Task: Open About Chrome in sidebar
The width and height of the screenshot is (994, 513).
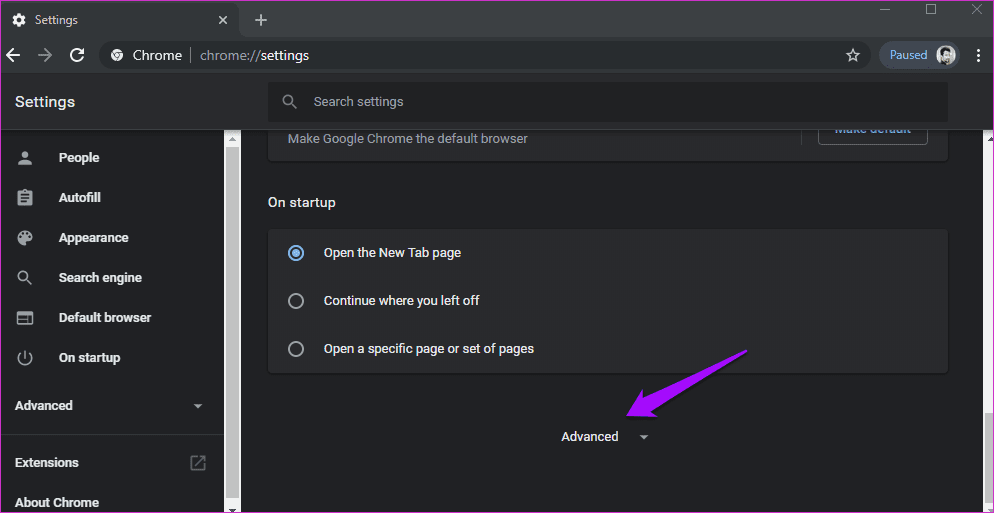Action: (57, 503)
